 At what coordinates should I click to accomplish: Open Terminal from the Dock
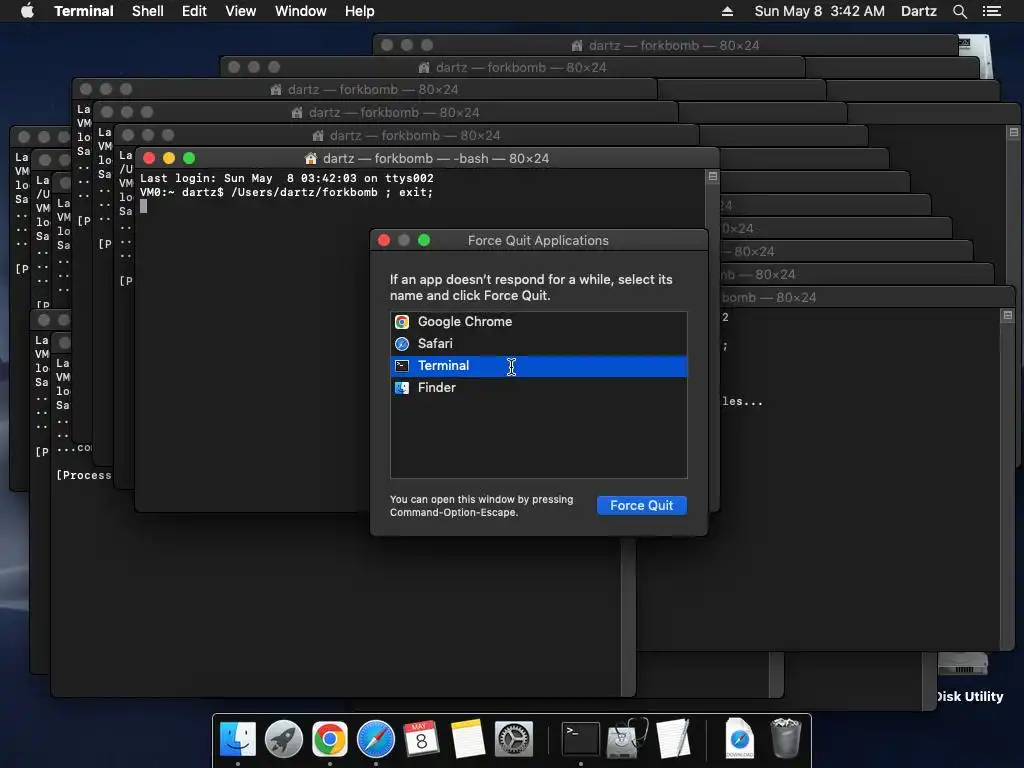coord(581,739)
